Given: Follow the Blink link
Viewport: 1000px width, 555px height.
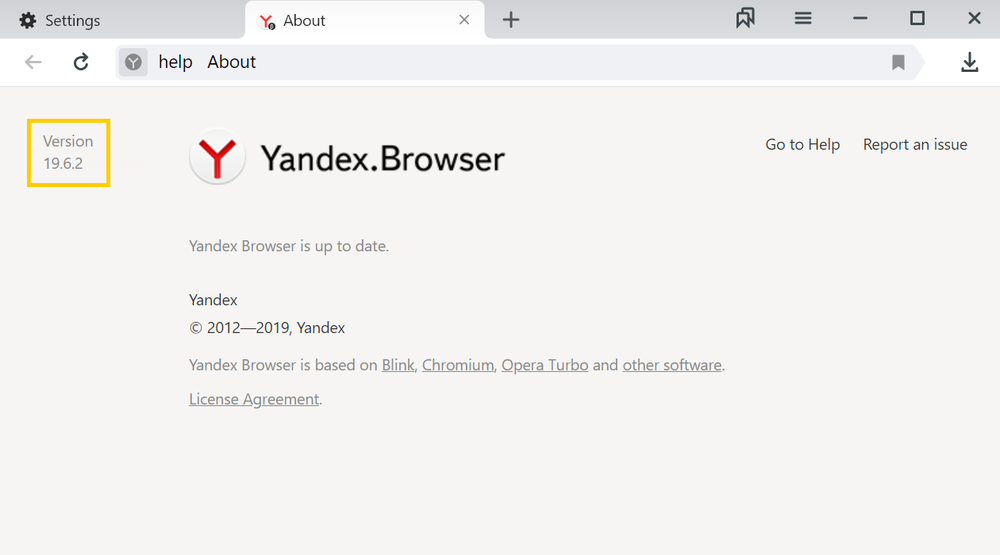Looking at the screenshot, I should point(398,365).
